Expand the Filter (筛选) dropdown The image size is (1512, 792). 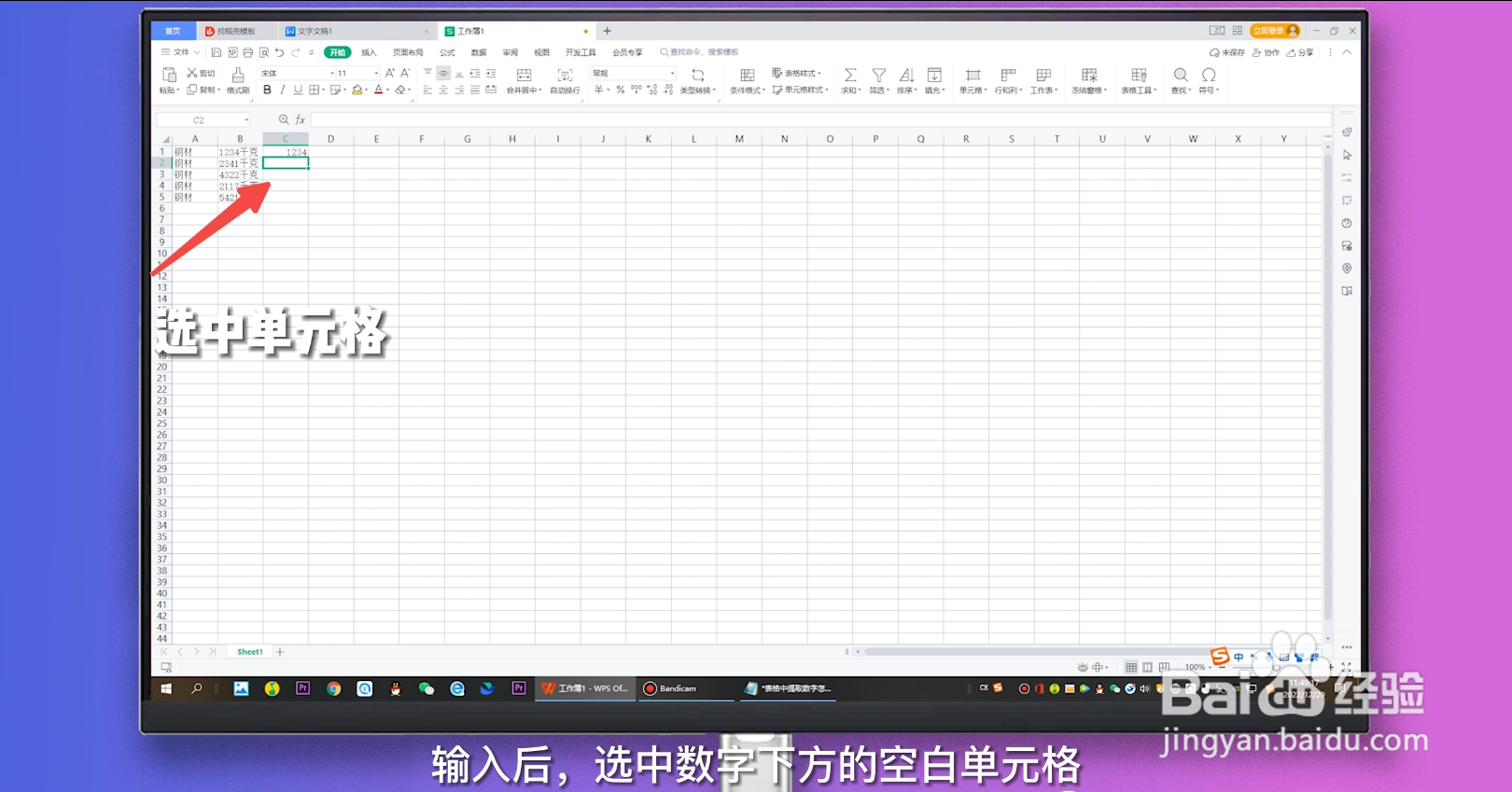(x=887, y=90)
